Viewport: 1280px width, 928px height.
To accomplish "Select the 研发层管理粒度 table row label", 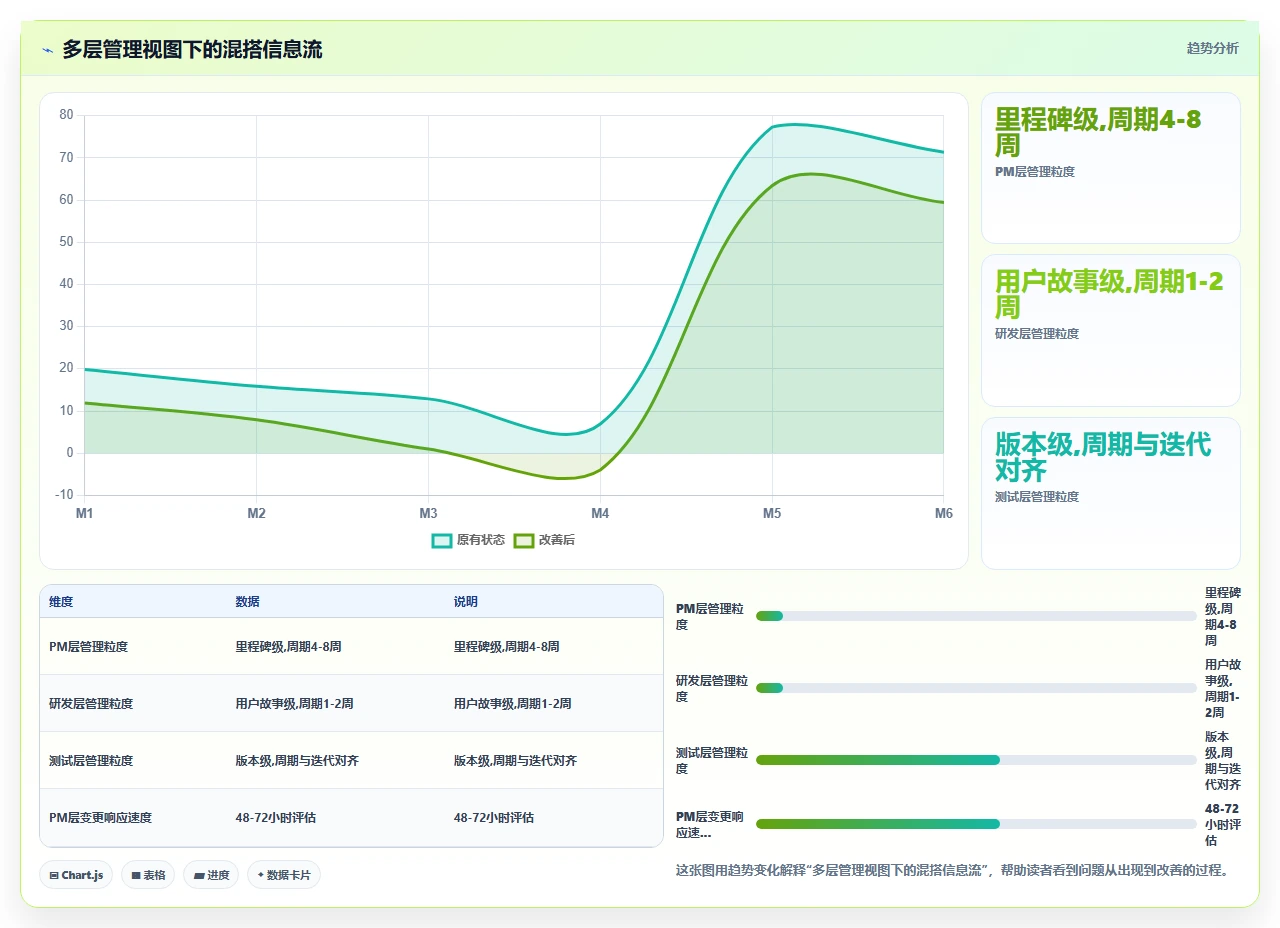I will pyautogui.click(x=91, y=704).
